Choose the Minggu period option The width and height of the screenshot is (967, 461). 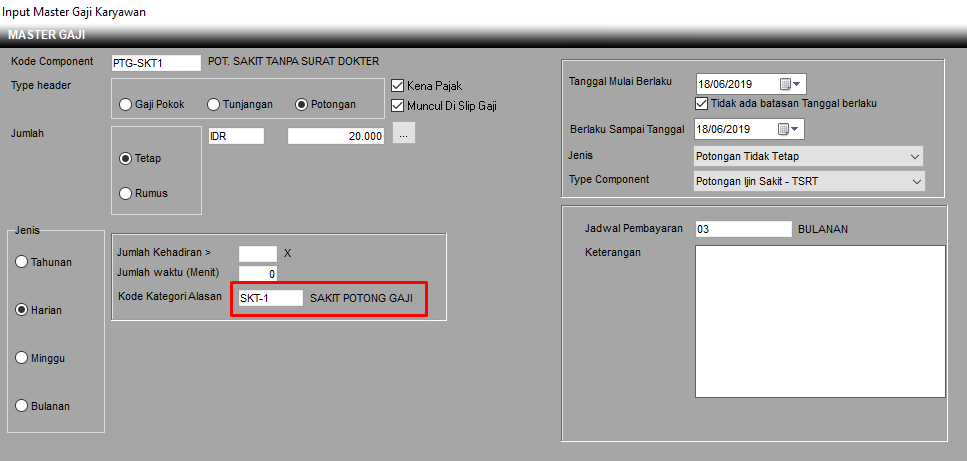tap(22, 358)
